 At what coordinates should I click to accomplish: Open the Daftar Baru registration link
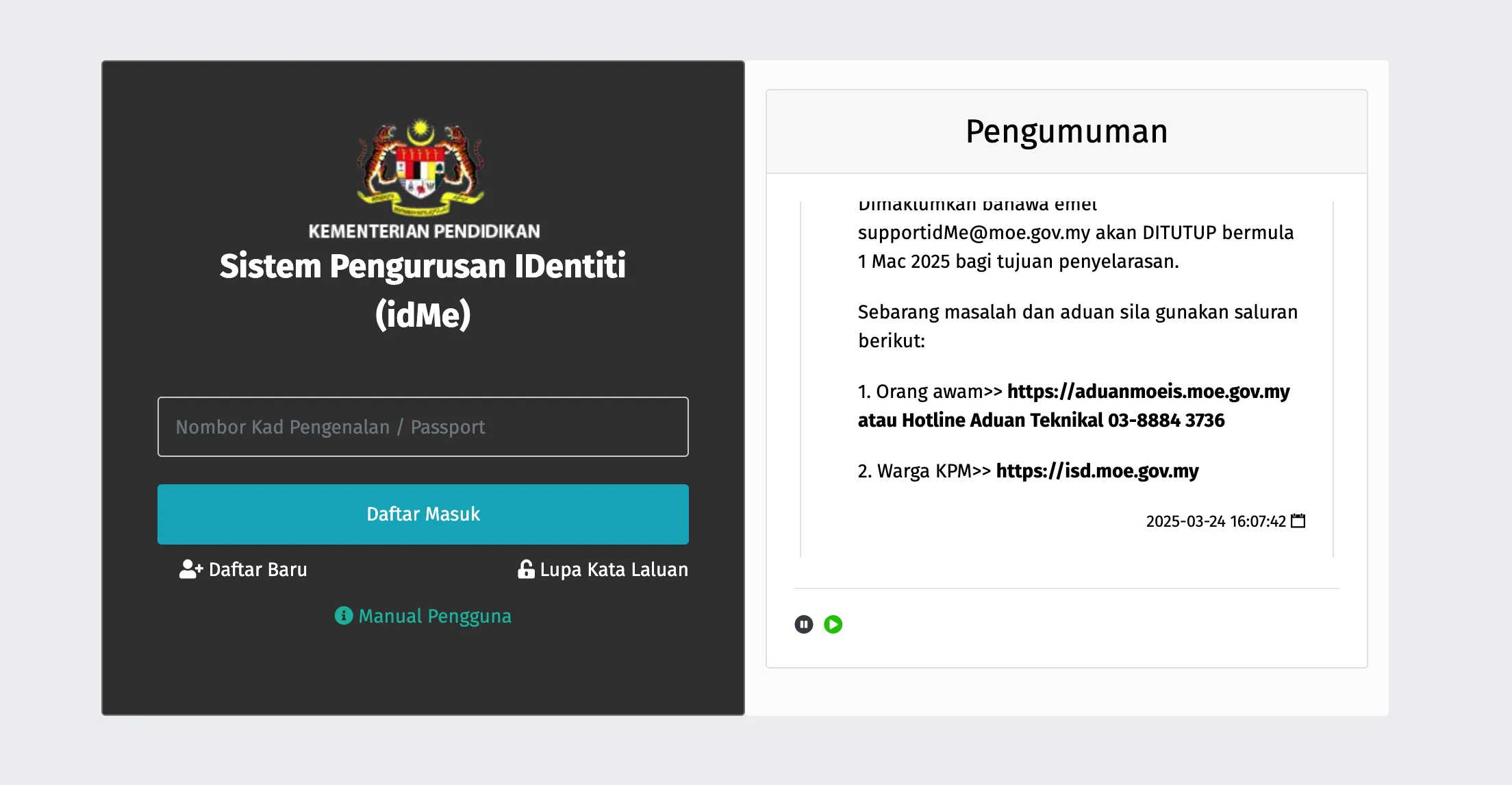click(x=257, y=569)
